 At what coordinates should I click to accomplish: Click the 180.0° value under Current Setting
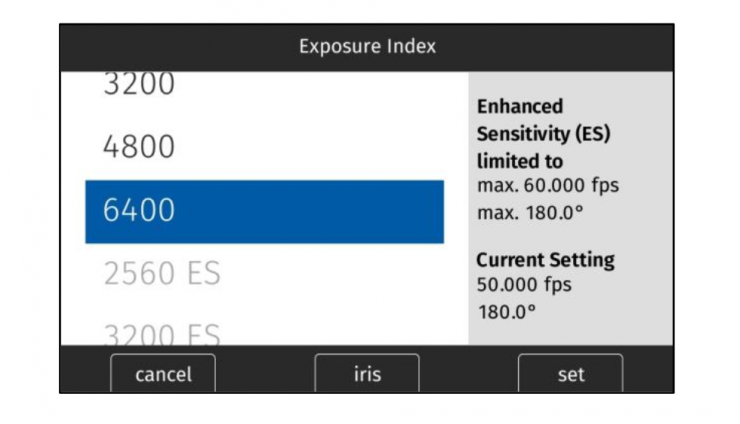pos(506,310)
